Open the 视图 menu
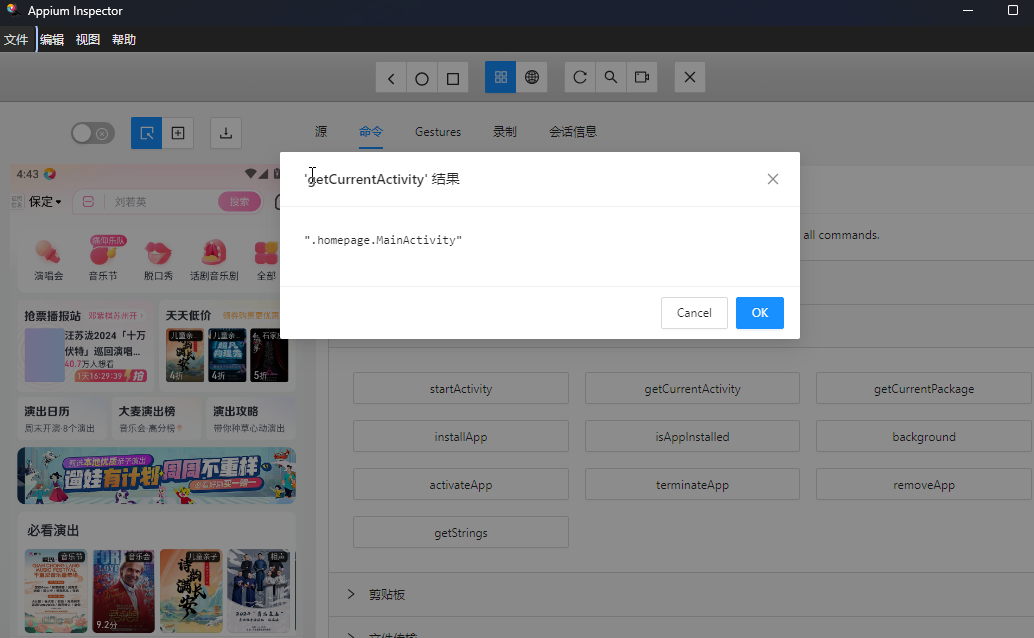 click(88, 40)
